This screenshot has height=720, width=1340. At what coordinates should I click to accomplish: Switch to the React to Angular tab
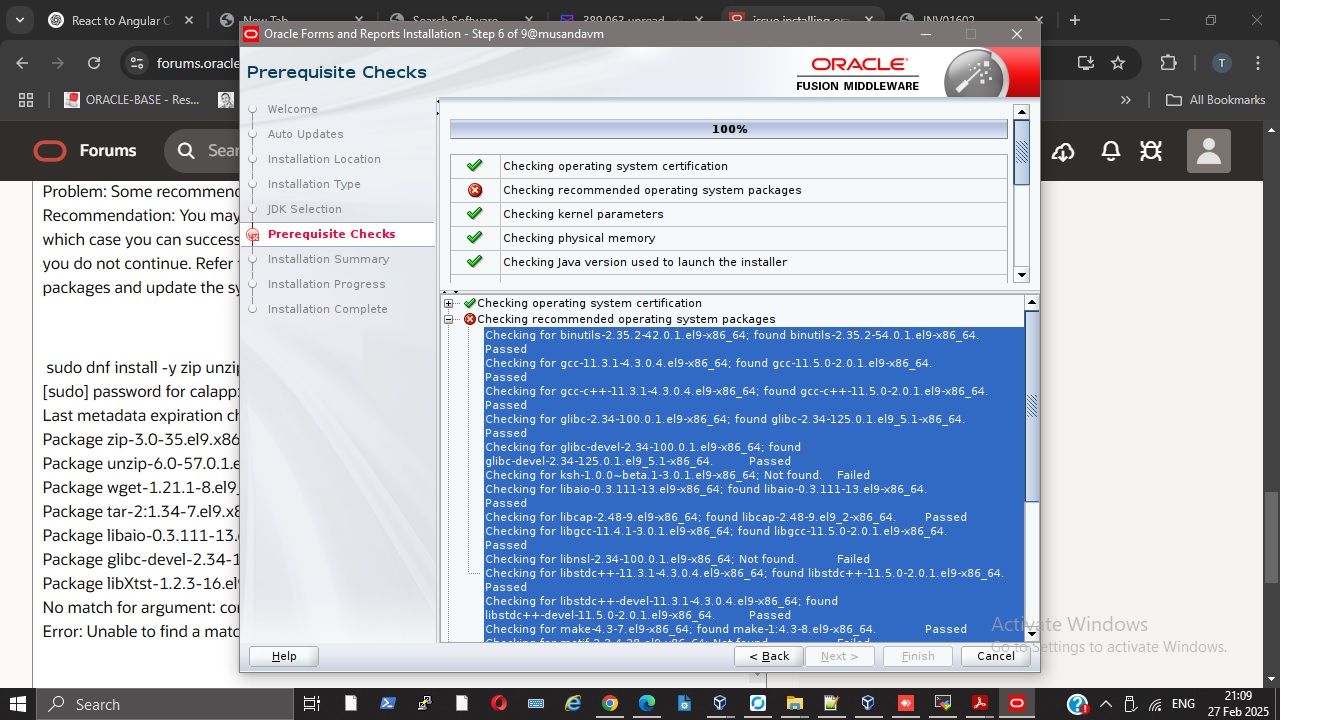tap(120, 20)
